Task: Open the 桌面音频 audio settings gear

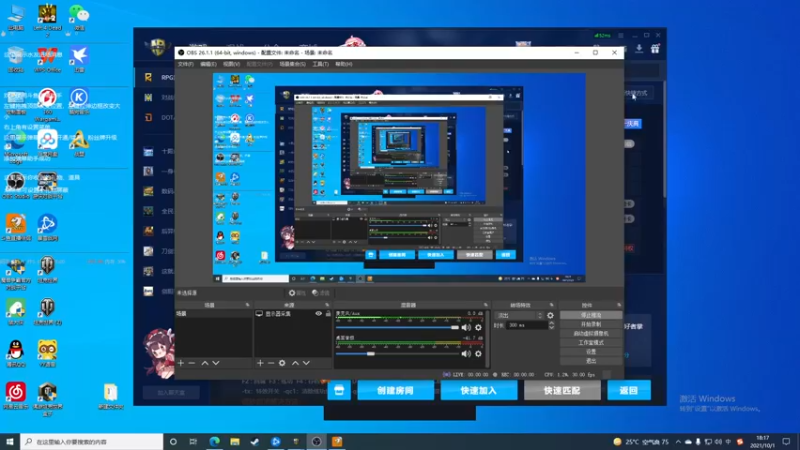Action: (478, 354)
